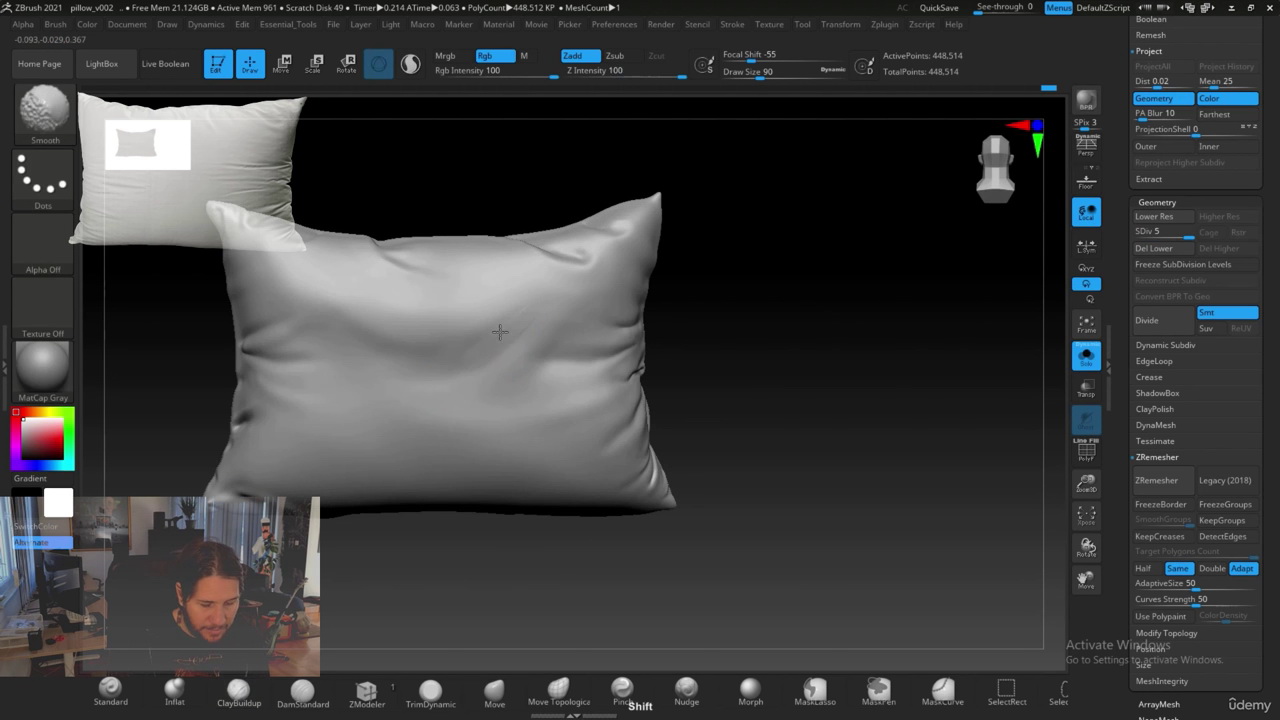Select the Morph brush

[x=750, y=691]
